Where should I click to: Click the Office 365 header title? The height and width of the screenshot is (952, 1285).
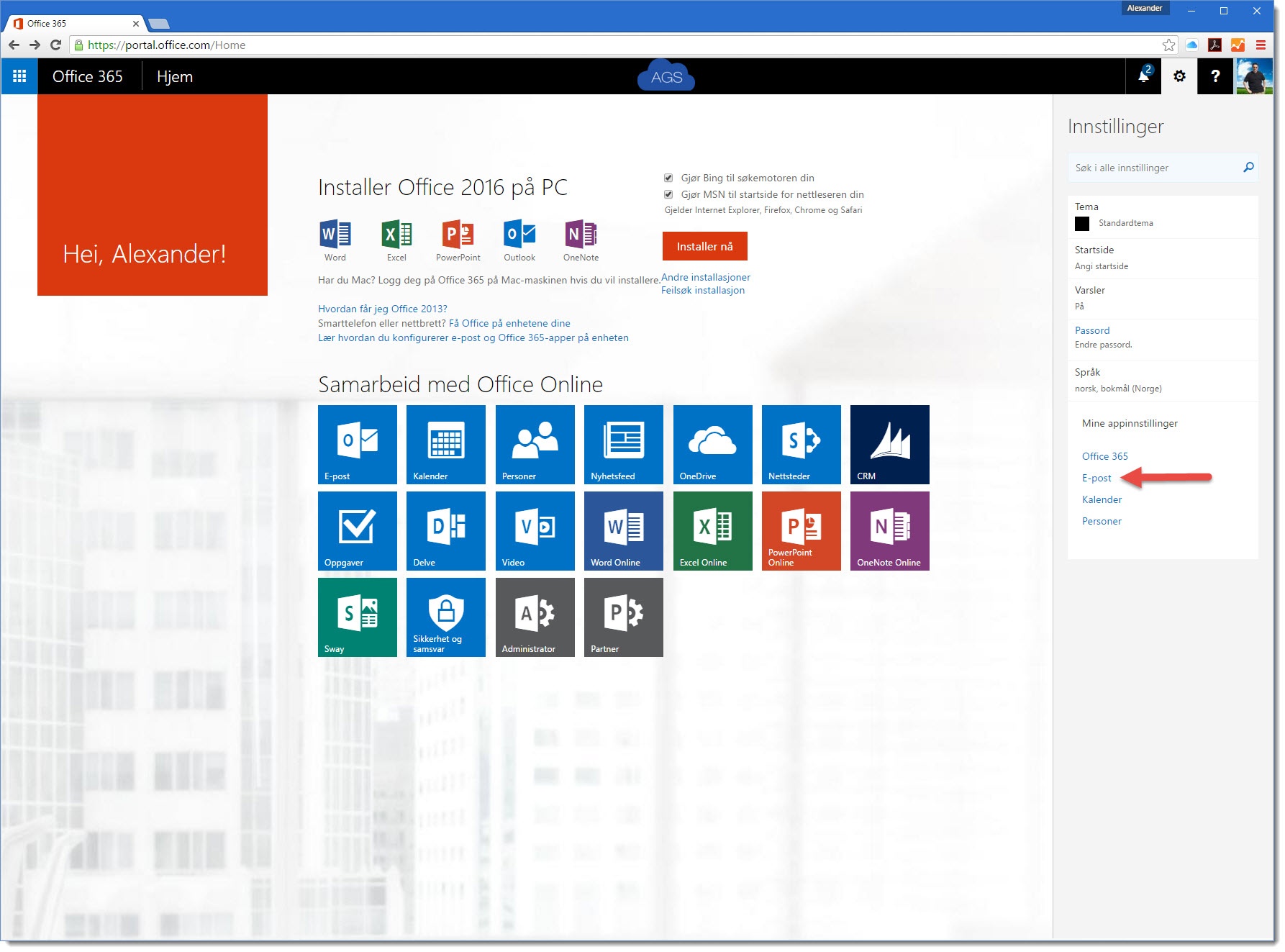88,76
